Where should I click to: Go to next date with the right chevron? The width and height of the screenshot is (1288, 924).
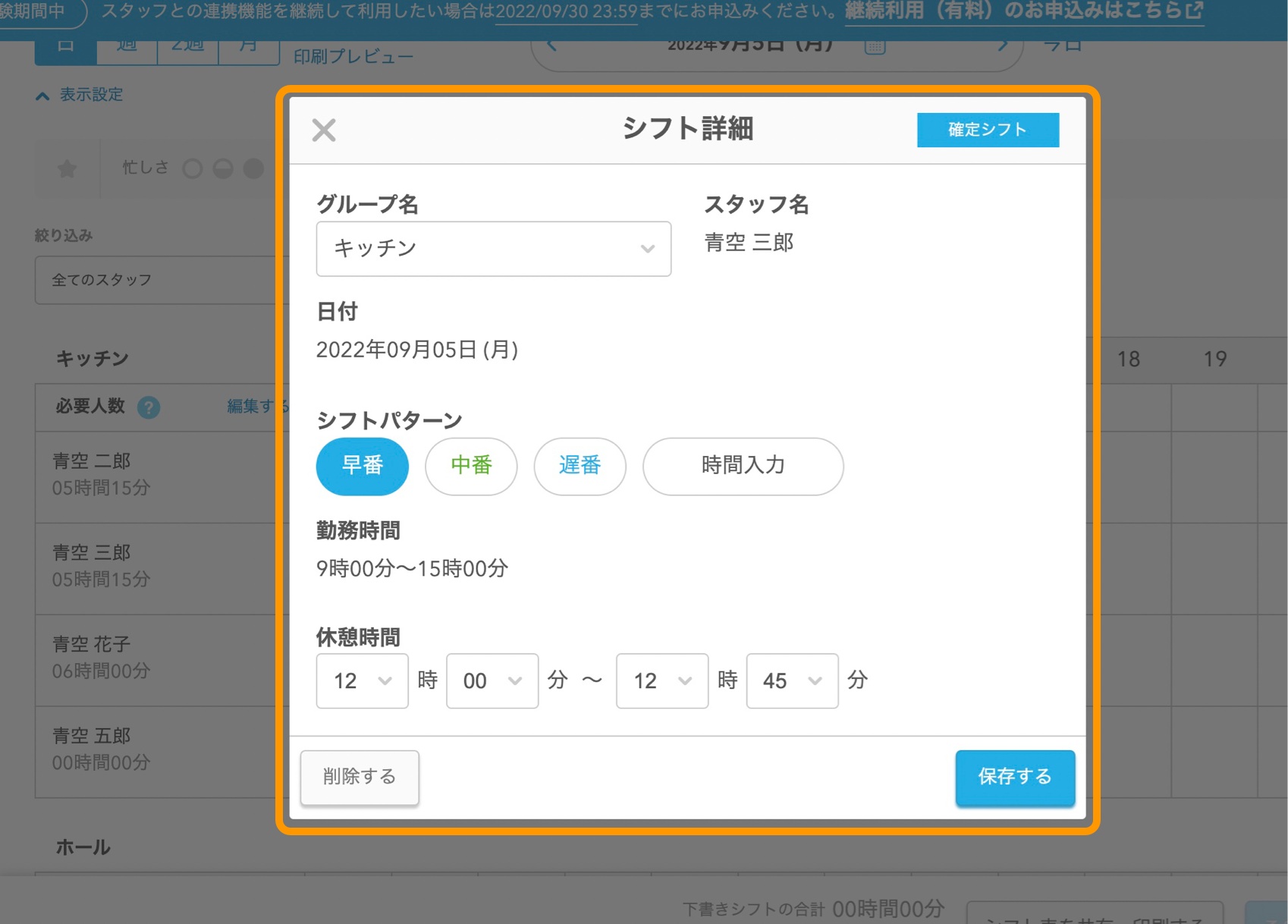pyautogui.click(x=1003, y=46)
